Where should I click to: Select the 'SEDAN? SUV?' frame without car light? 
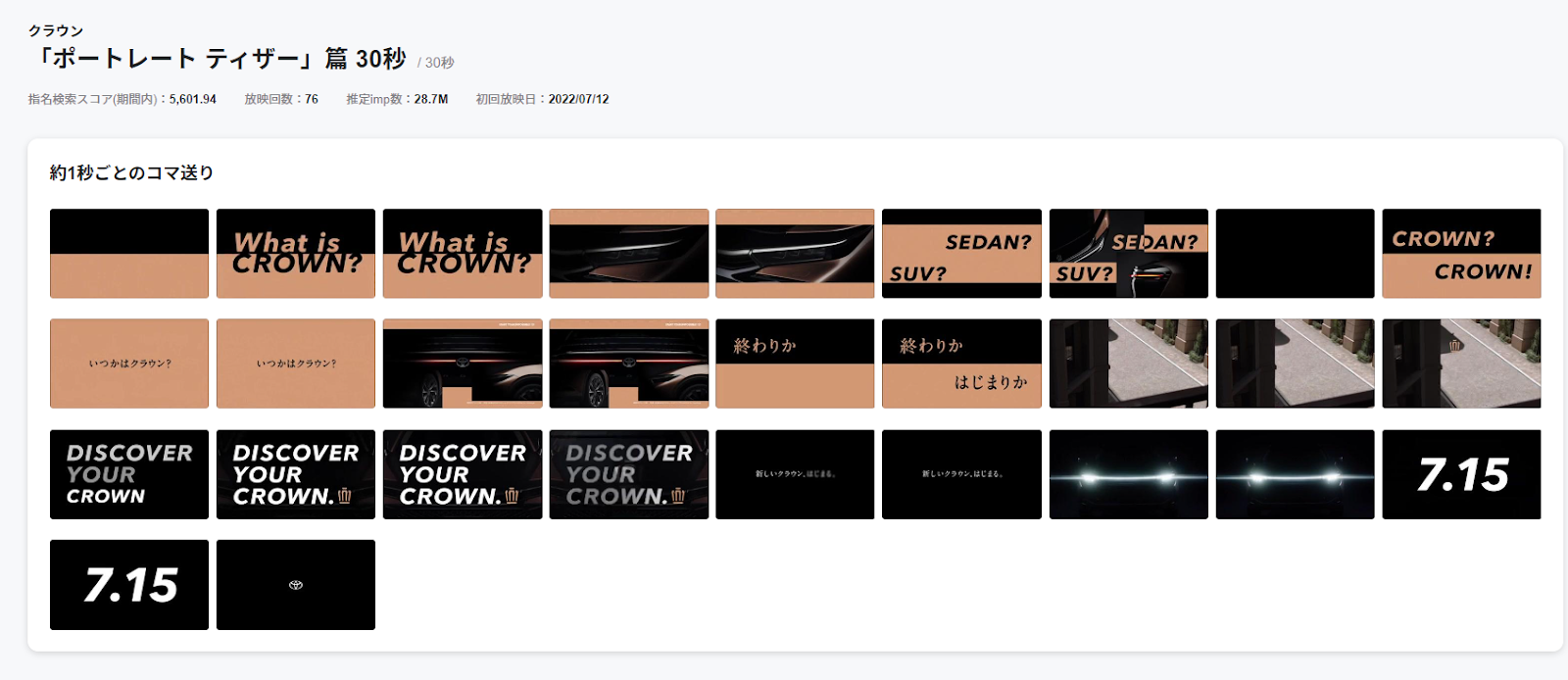(x=961, y=253)
